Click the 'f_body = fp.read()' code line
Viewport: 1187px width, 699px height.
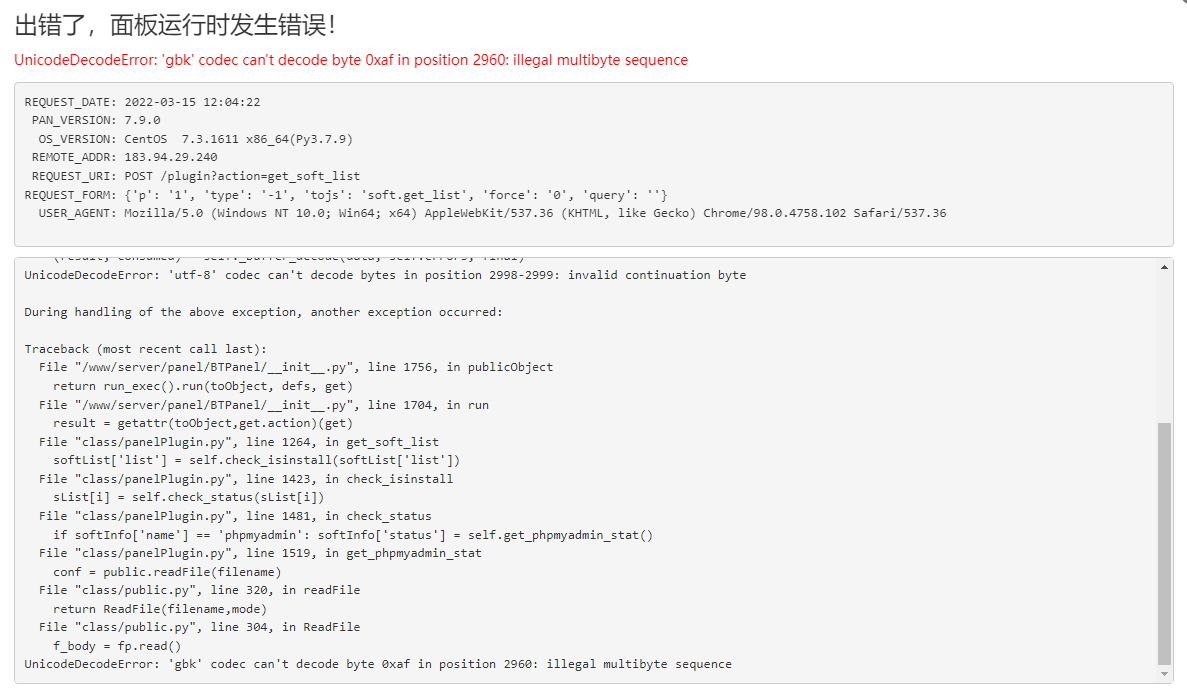[117, 646]
